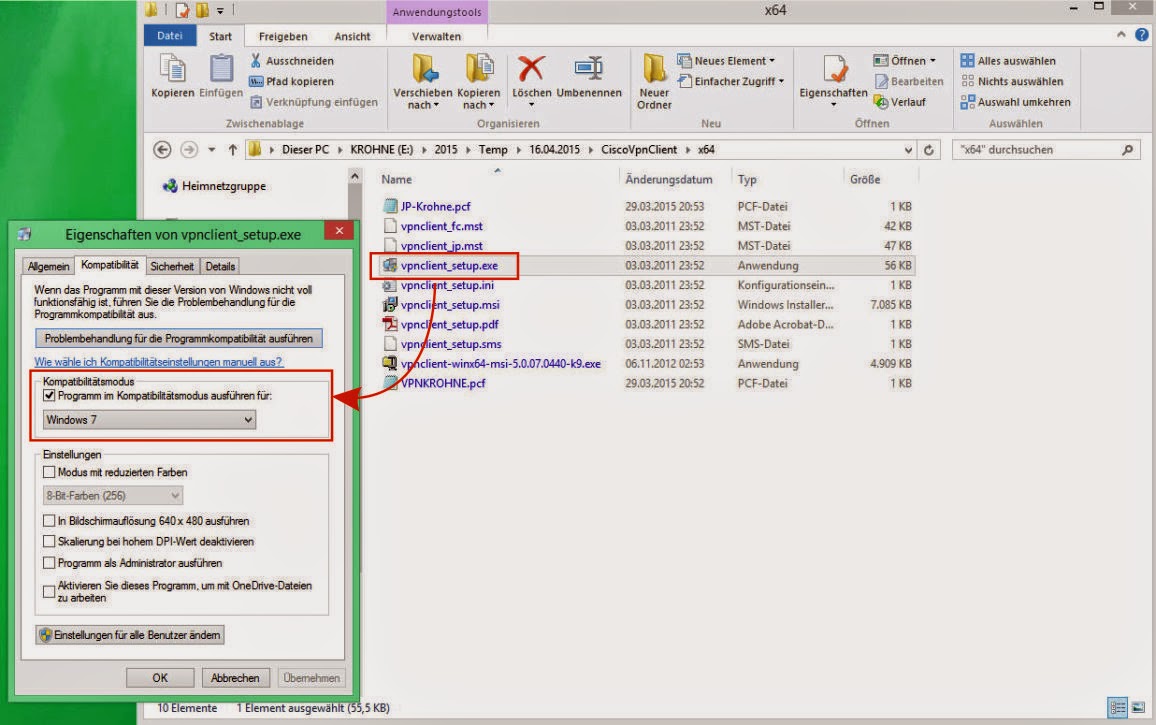Open Explorer help question mark icon
This screenshot has height=725, width=1156.
[1142, 35]
